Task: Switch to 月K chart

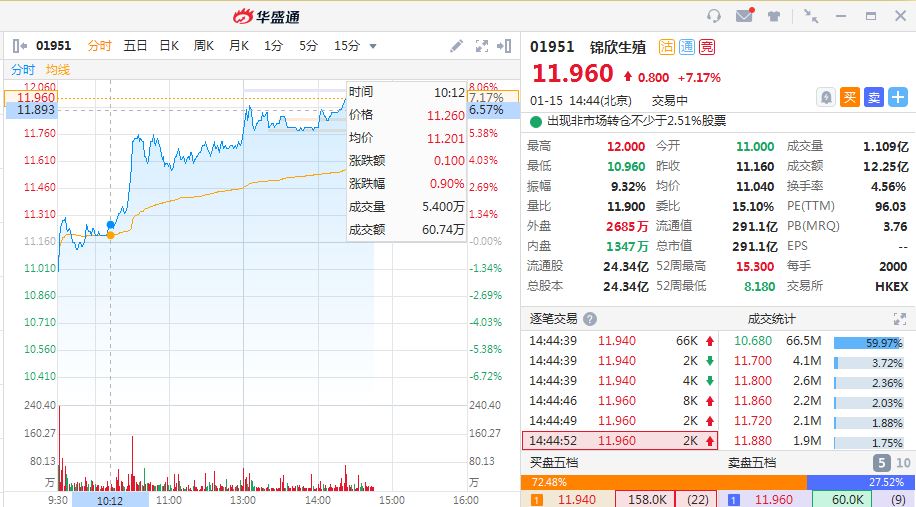Action: tap(239, 46)
